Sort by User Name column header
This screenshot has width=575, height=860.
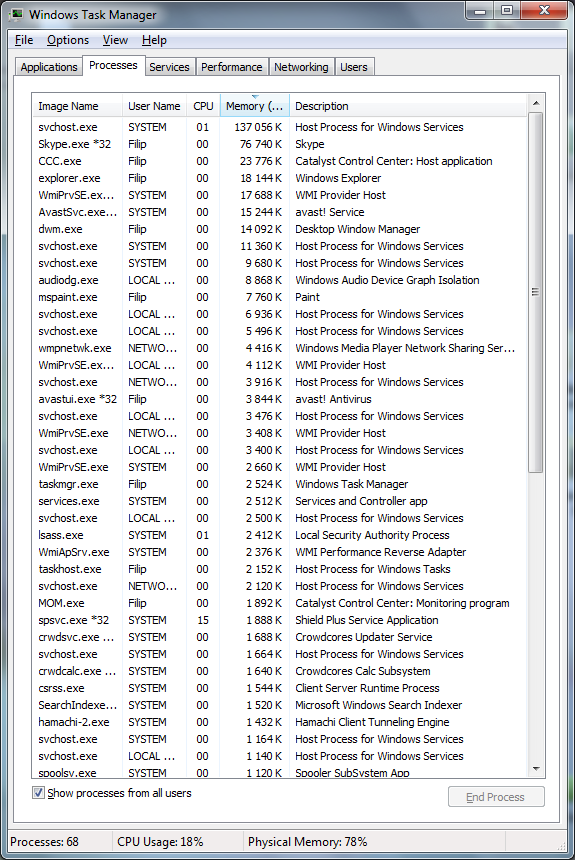pyautogui.click(x=155, y=106)
